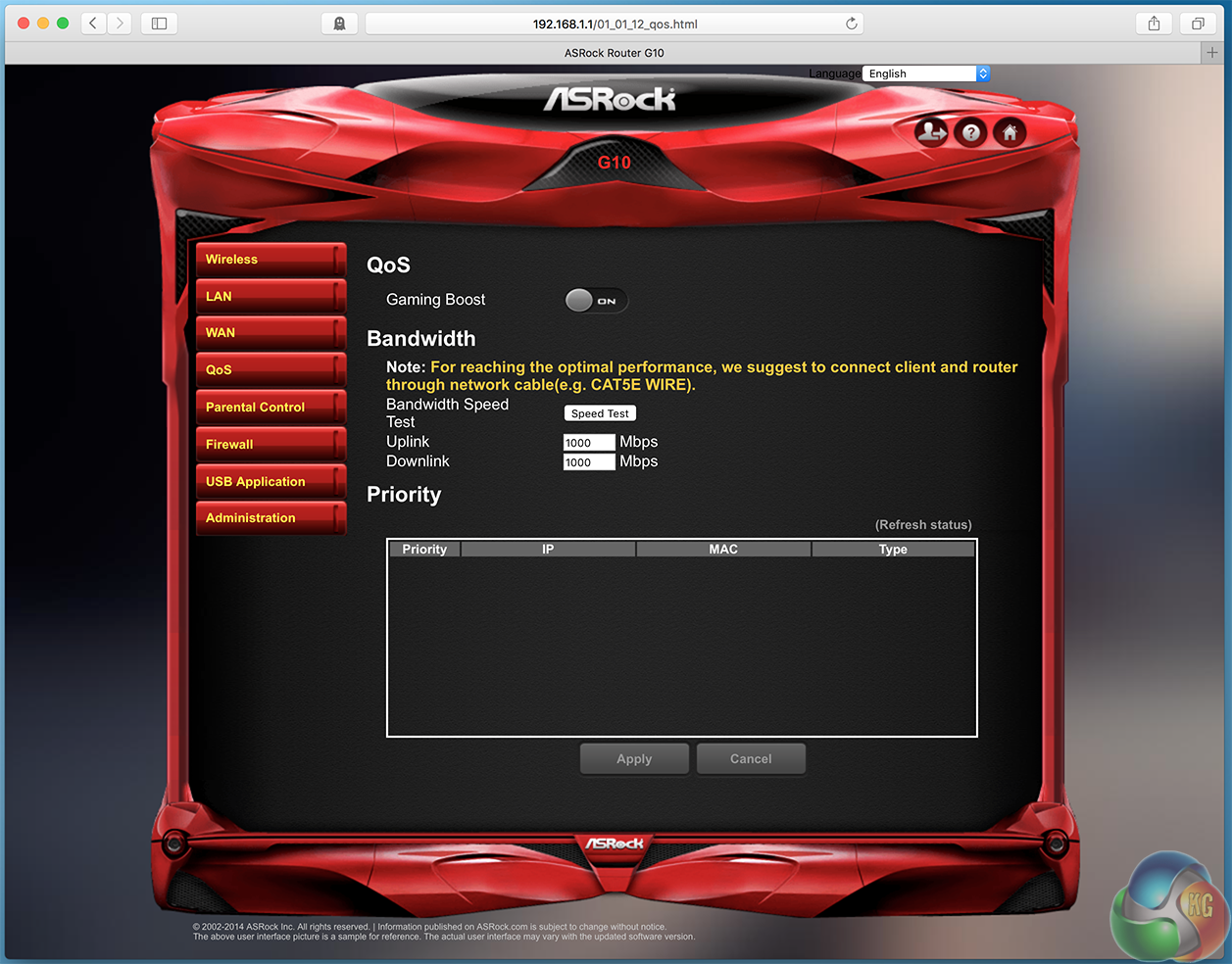
Task: Select QoS in sidebar
Action: (271, 370)
